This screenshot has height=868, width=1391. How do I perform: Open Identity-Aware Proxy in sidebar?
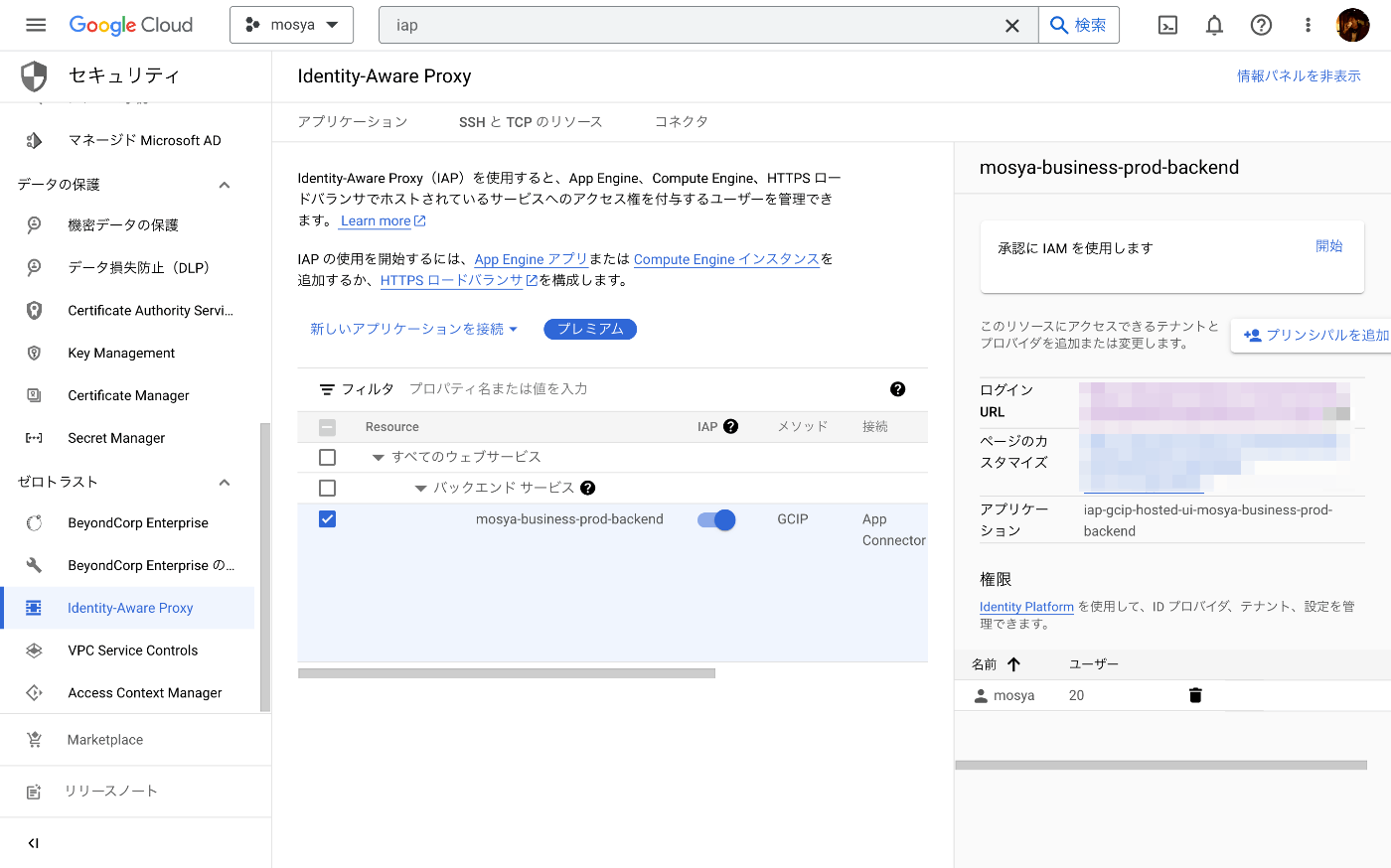click(x=128, y=608)
